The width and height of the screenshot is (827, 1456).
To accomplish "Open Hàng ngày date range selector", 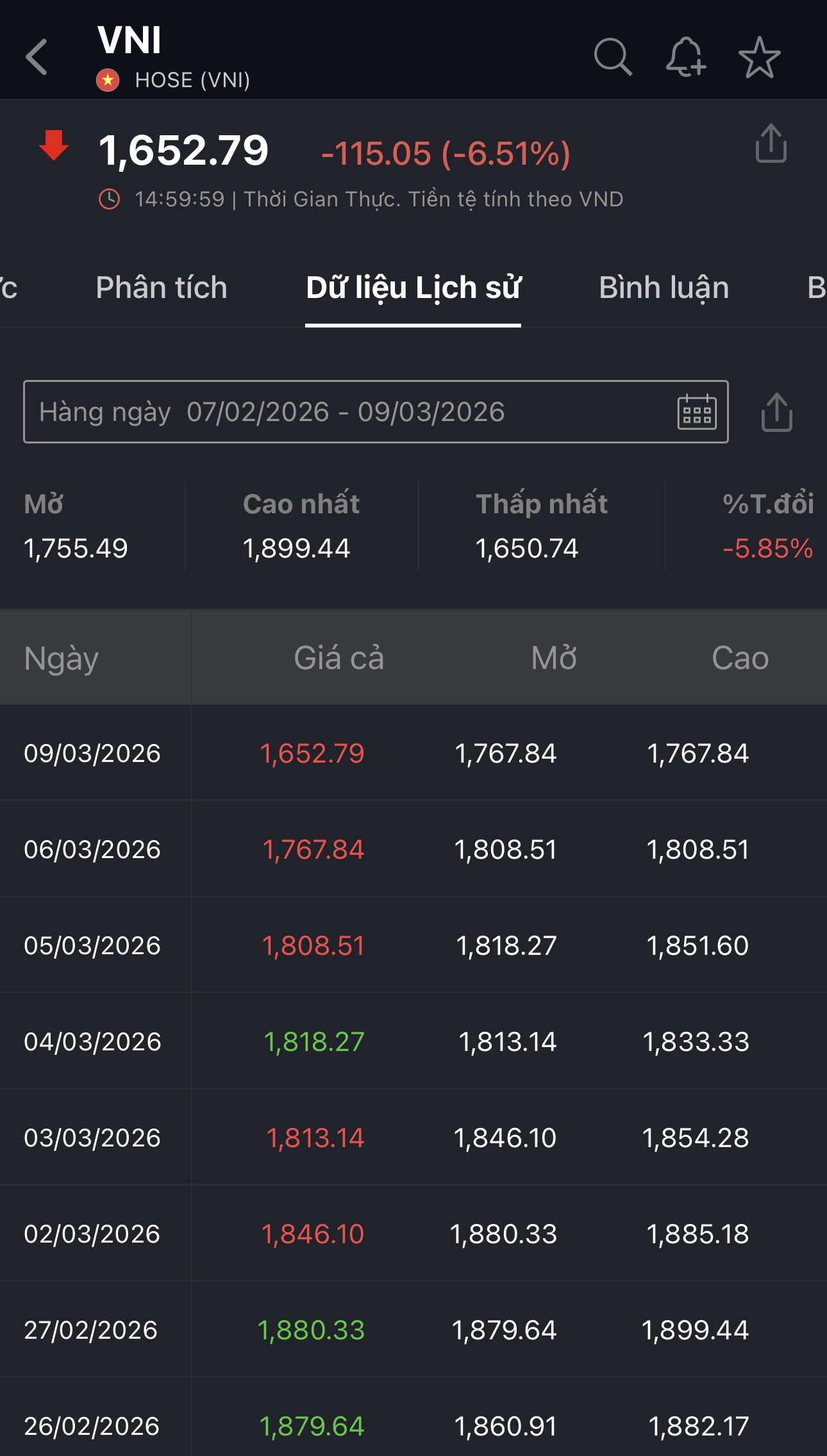I will (346, 412).
